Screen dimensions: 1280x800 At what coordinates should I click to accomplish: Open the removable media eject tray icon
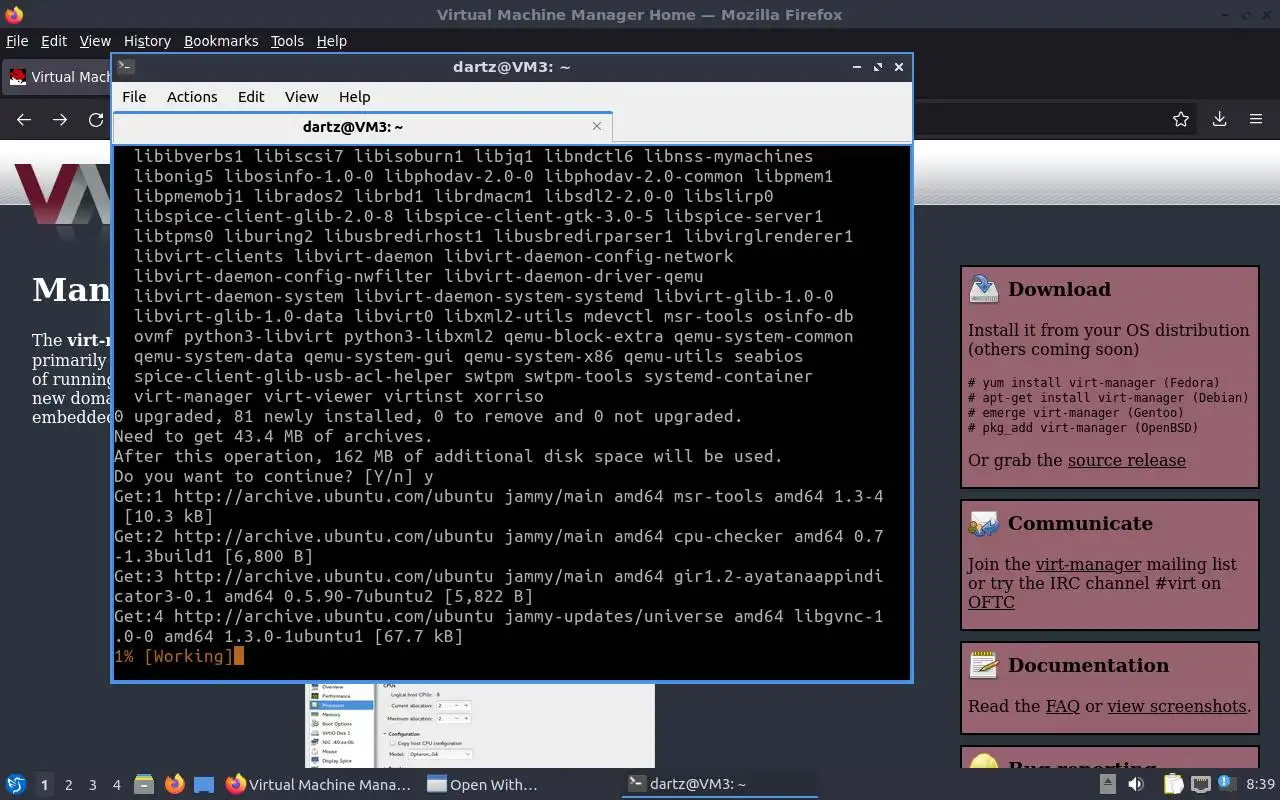point(1108,785)
